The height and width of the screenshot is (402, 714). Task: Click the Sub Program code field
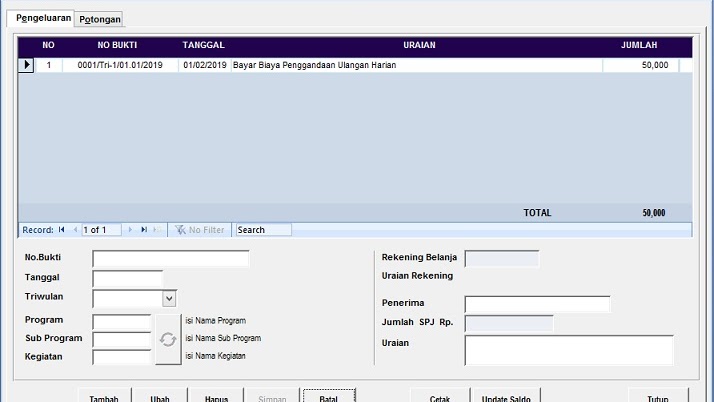tap(122, 339)
